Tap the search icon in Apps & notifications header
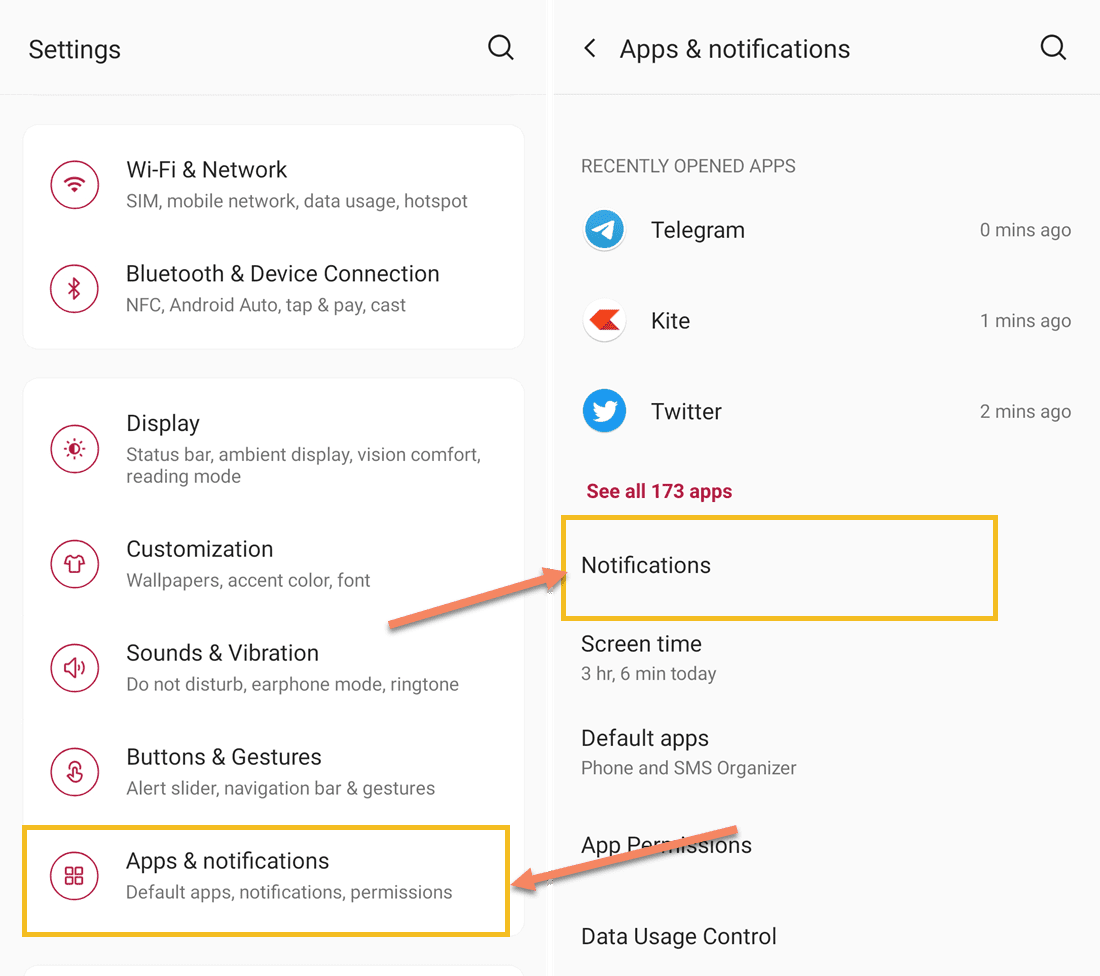1100x976 pixels. point(1053,48)
